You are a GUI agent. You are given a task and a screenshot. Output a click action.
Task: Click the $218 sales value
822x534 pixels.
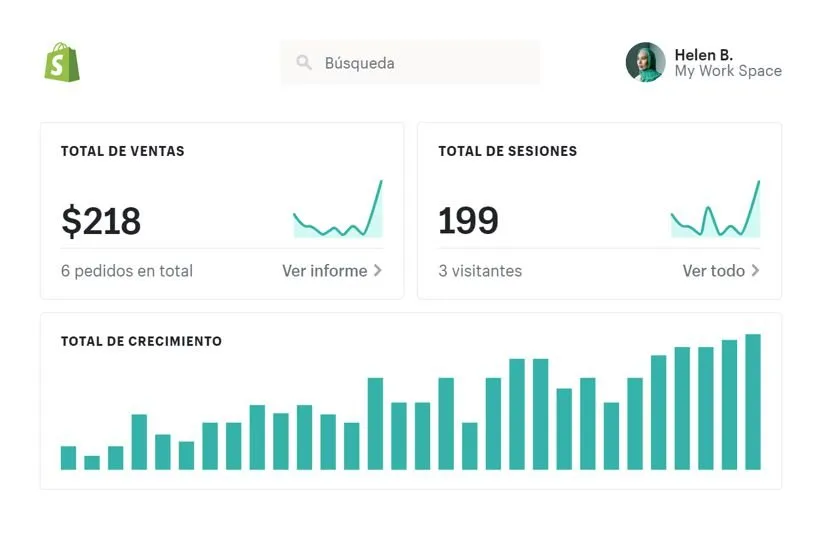pos(101,221)
